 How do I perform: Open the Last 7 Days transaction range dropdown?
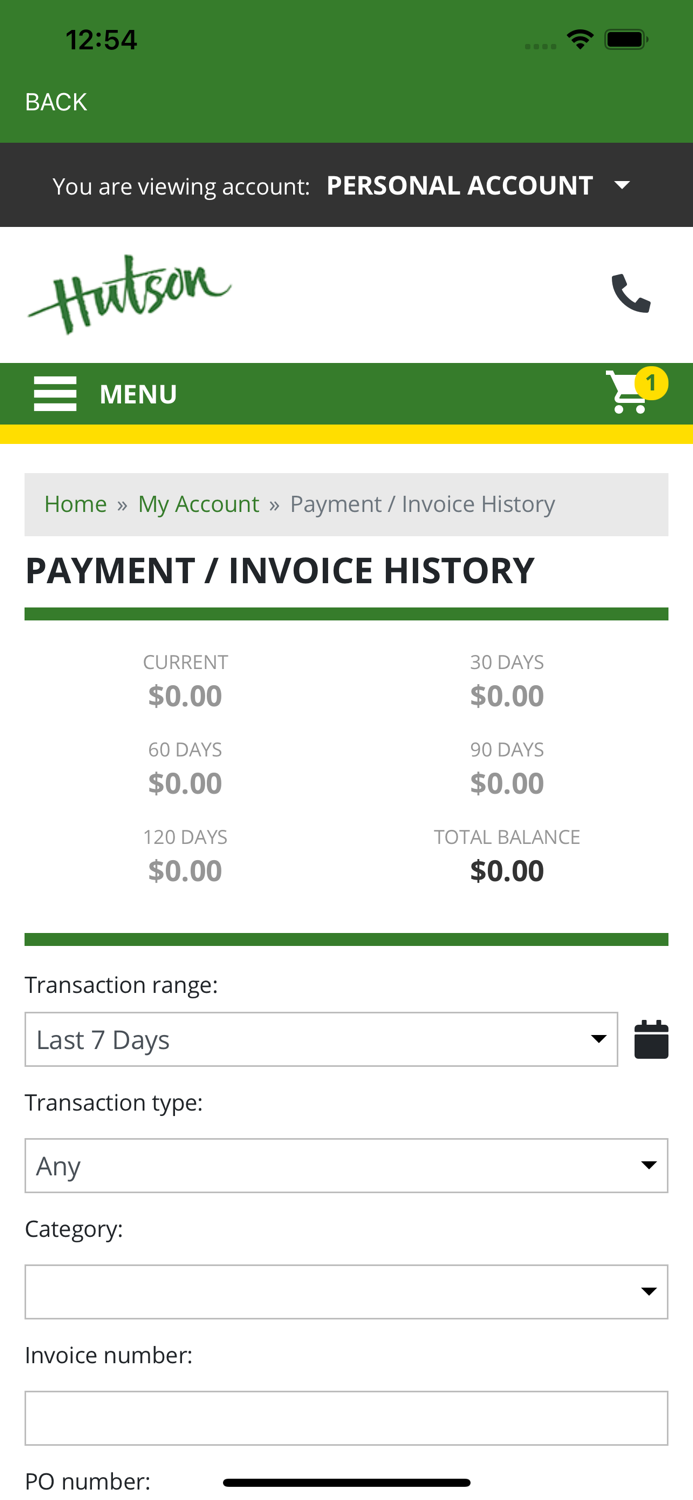pos(321,1039)
